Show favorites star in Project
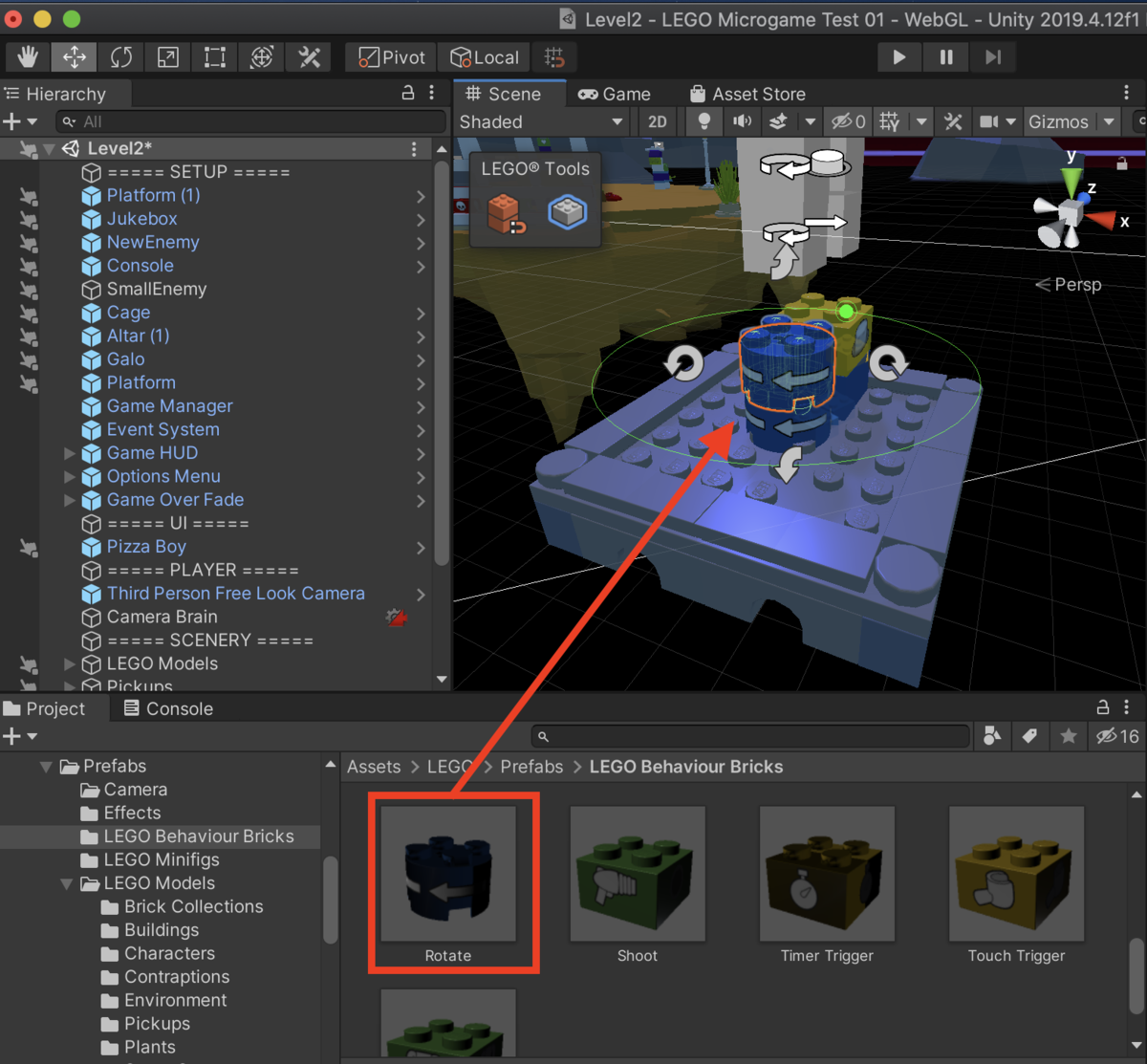1147x1064 pixels. [1068, 736]
